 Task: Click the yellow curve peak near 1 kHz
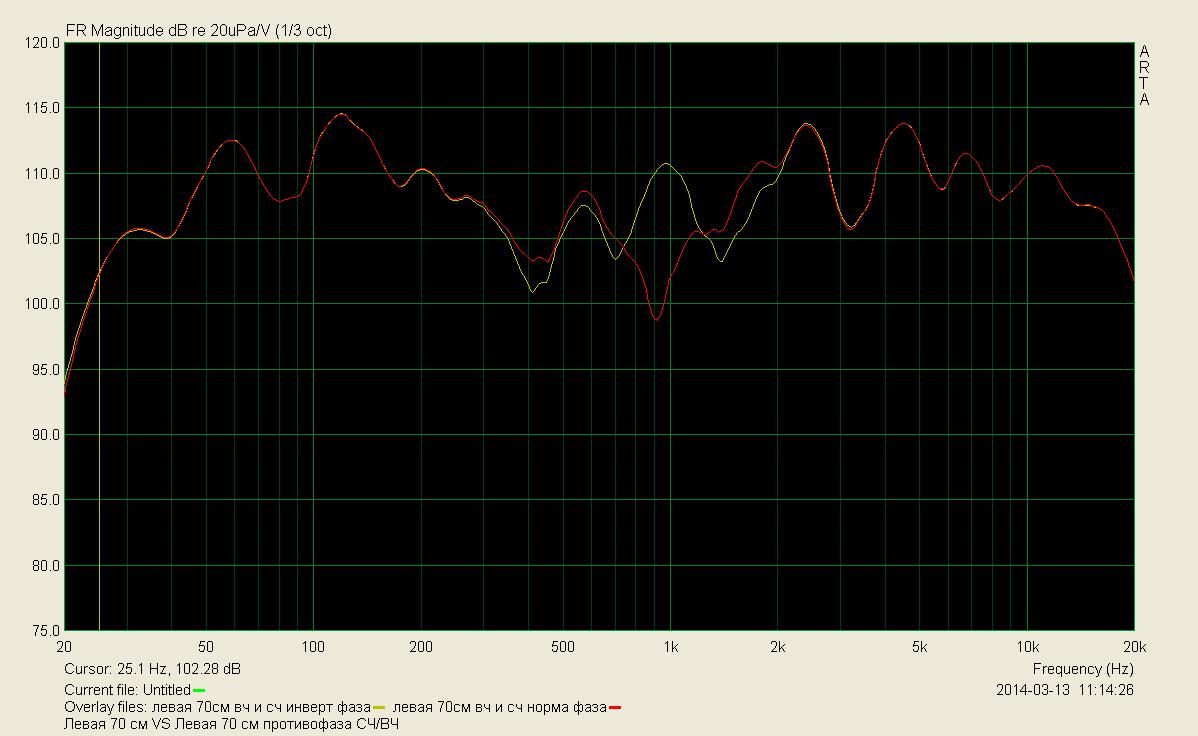coord(665,164)
